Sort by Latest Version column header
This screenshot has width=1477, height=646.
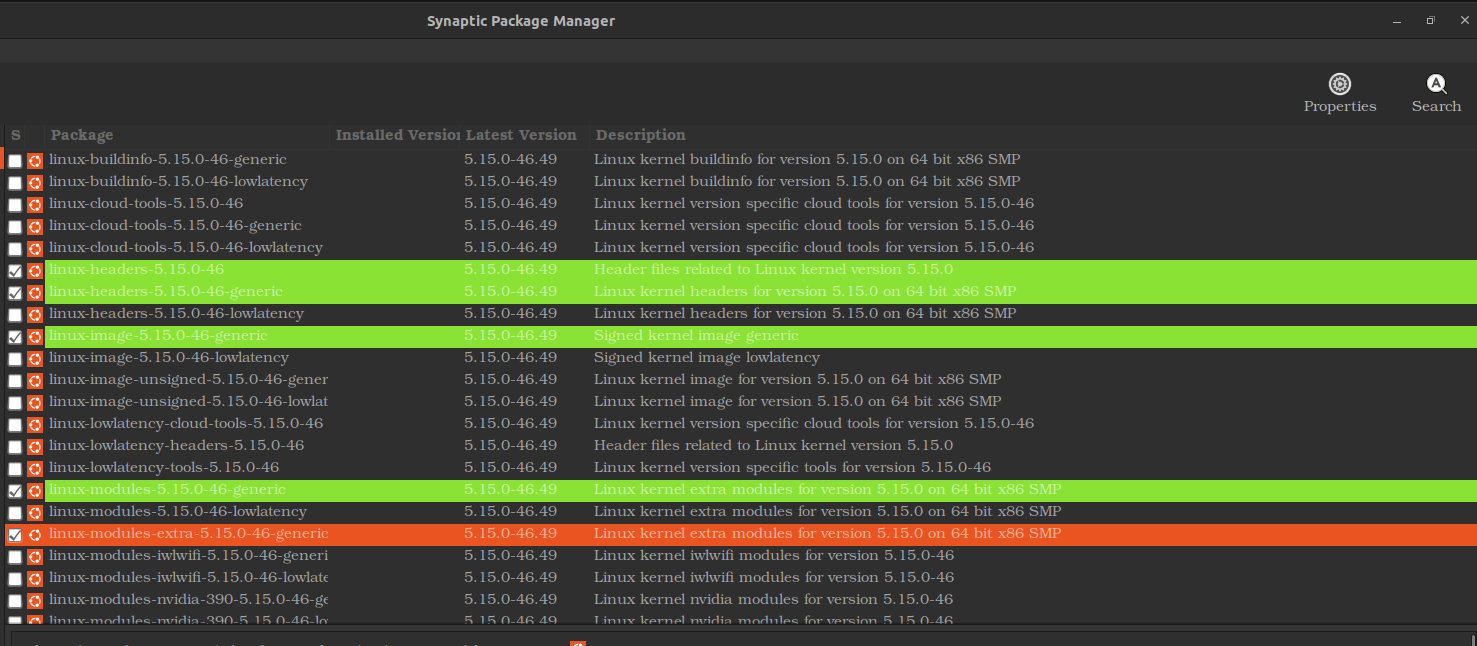523,135
